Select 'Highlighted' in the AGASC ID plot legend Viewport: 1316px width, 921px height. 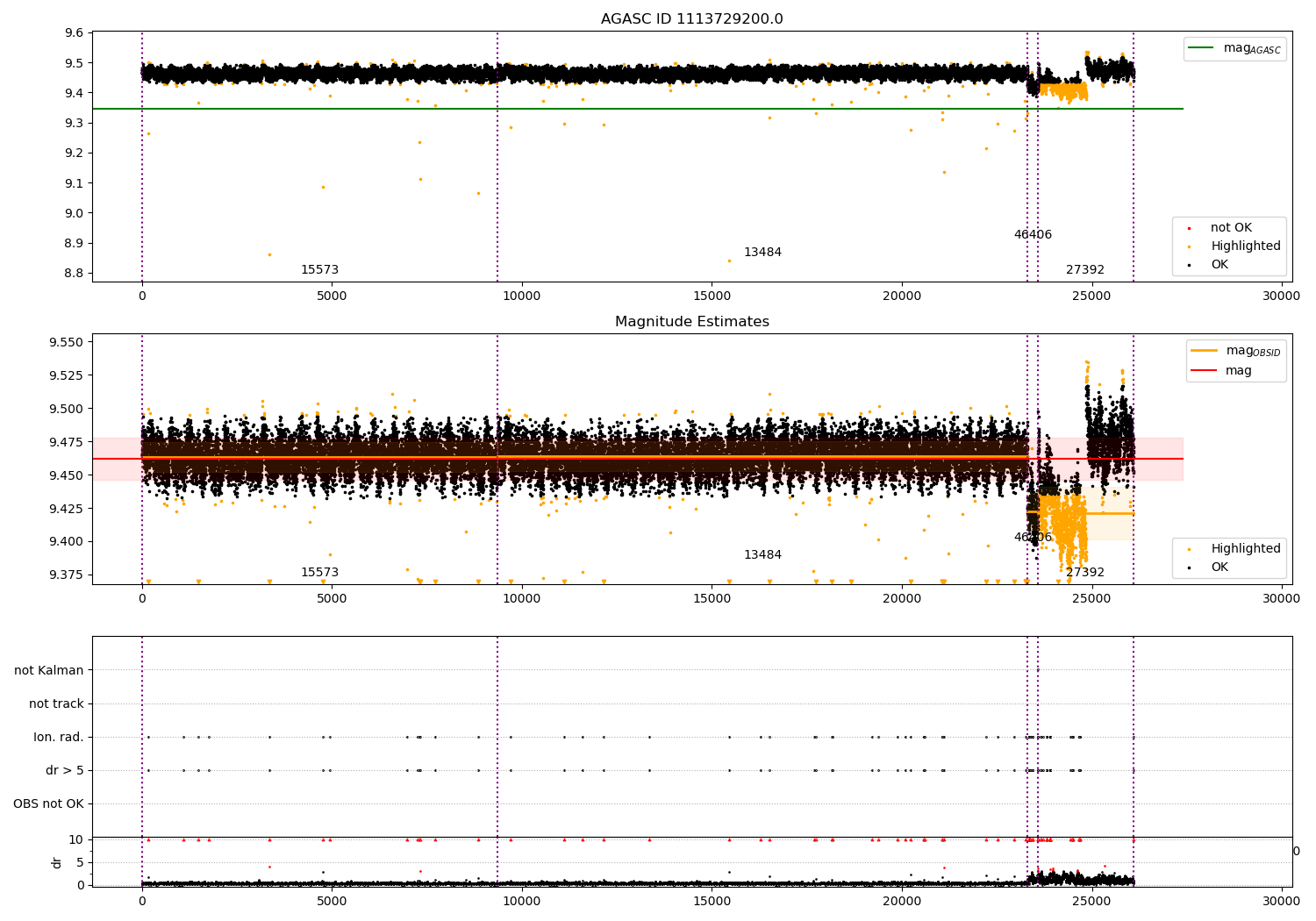tap(1235, 246)
